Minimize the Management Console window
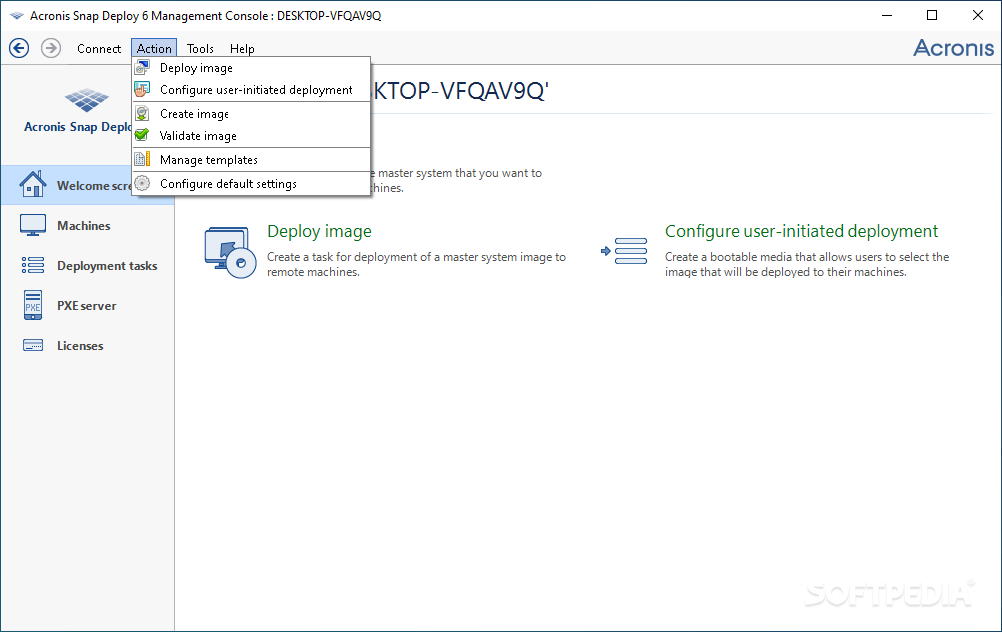The image size is (1002, 632). 887,15
